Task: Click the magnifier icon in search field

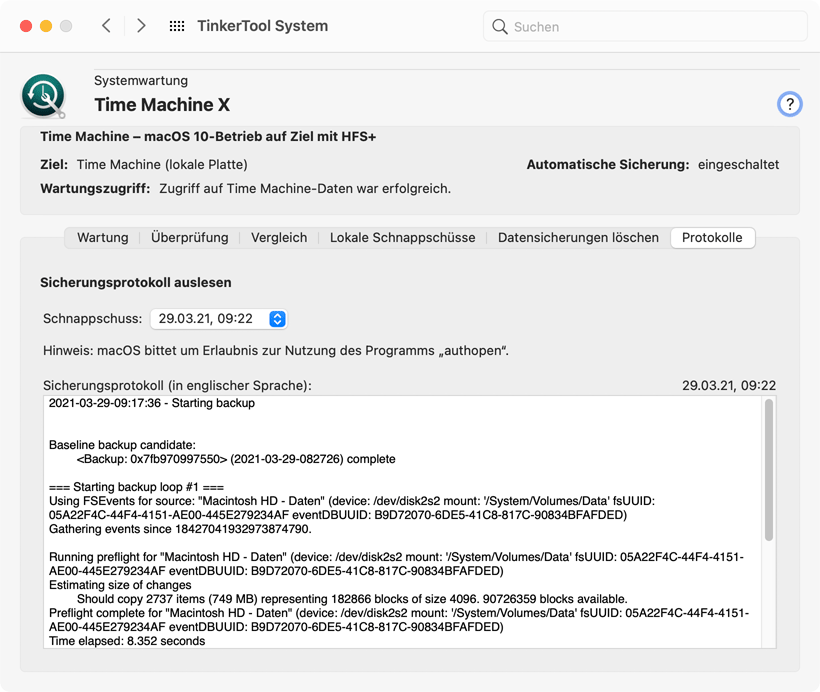Action: [499, 27]
